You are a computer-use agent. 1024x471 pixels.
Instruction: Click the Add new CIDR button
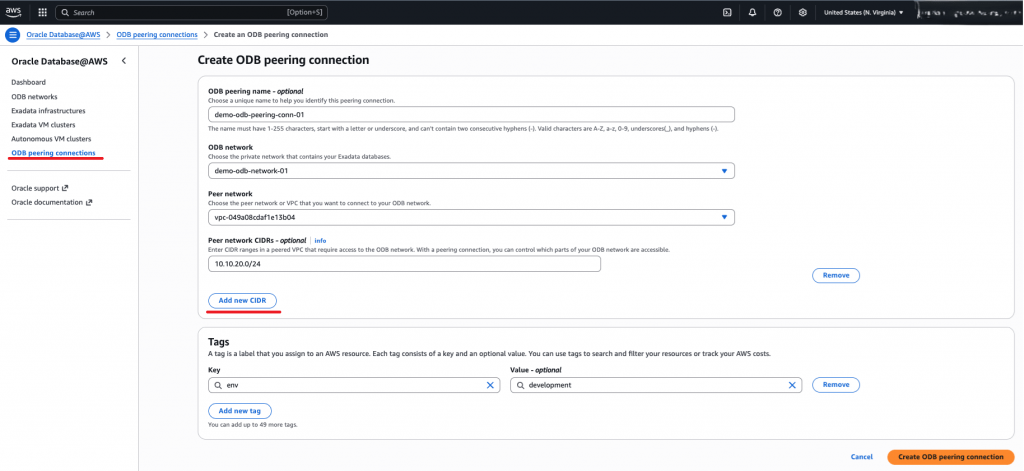tap(242, 301)
